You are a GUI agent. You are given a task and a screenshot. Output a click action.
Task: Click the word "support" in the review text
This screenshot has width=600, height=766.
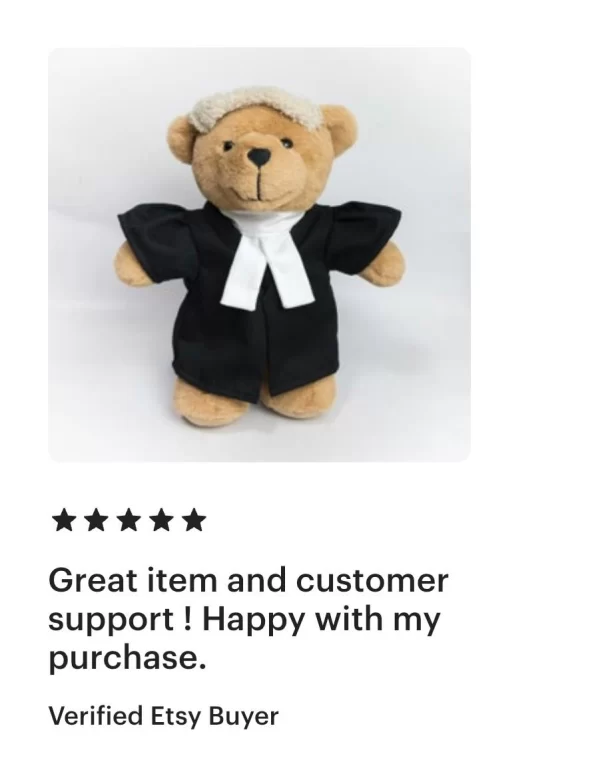click(112, 621)
